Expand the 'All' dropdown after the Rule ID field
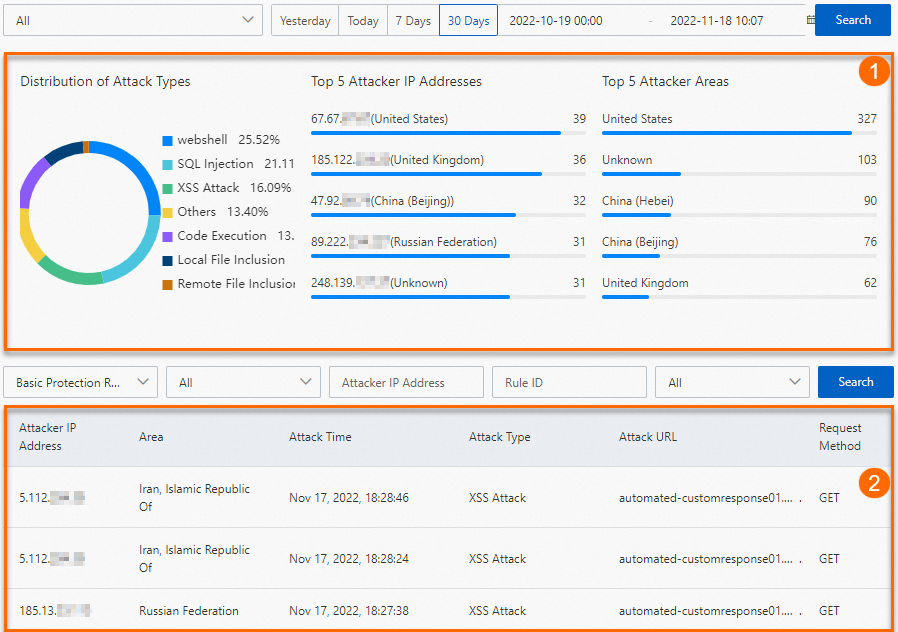The height and width of the screenshot is (632, 898). (732, 382)
